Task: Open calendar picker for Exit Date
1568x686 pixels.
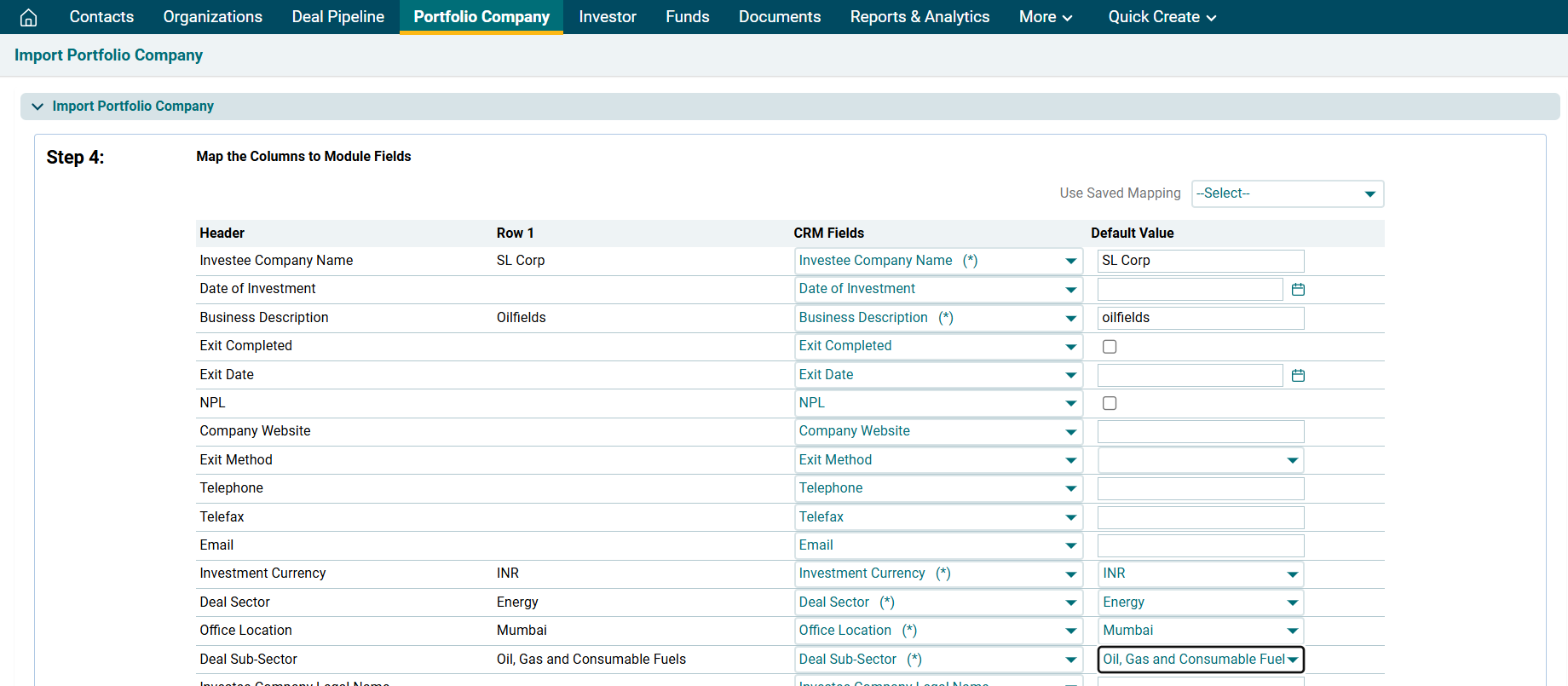Action: click(x=1298, y=375)
